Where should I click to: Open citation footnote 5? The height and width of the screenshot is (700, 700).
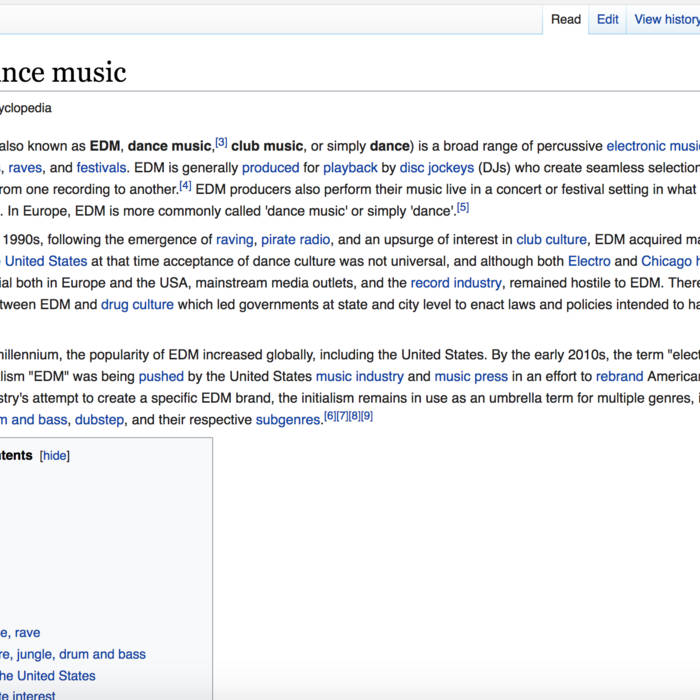click(463, 207)
